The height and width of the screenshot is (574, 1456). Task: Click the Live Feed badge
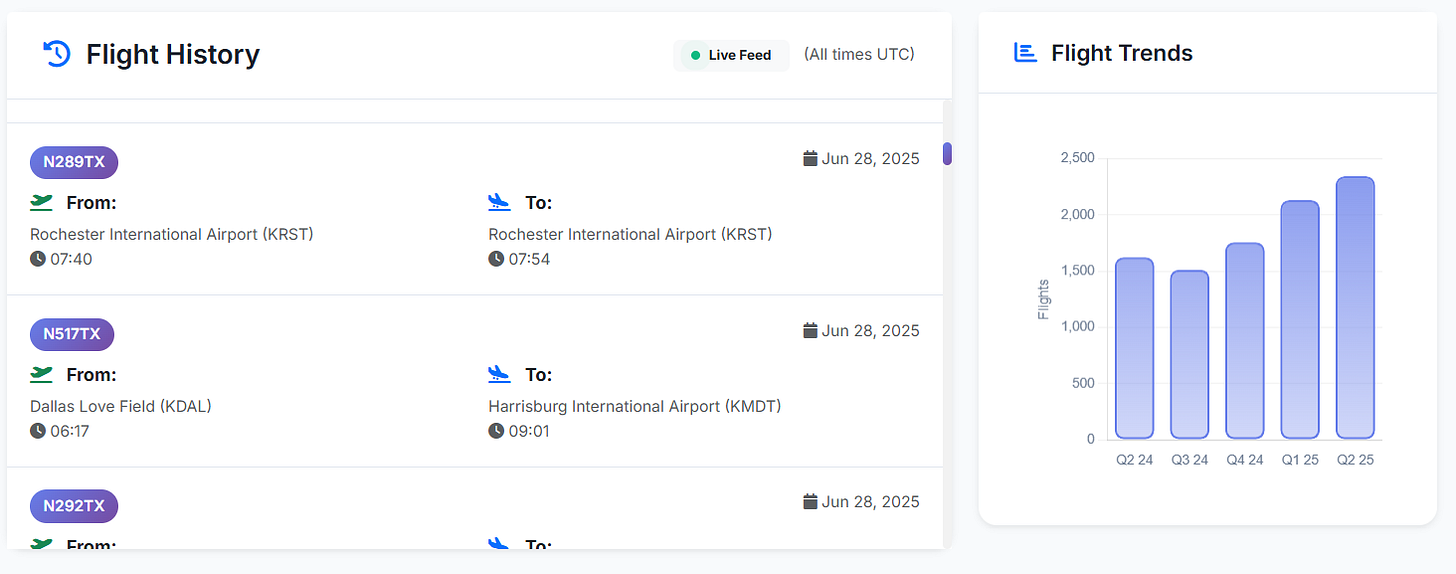(x=731, y=56)
